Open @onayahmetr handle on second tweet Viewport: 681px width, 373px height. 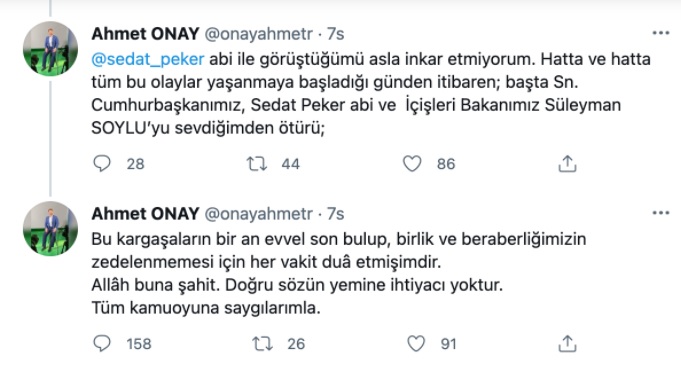pyautogui.click(x=258, y=213)
